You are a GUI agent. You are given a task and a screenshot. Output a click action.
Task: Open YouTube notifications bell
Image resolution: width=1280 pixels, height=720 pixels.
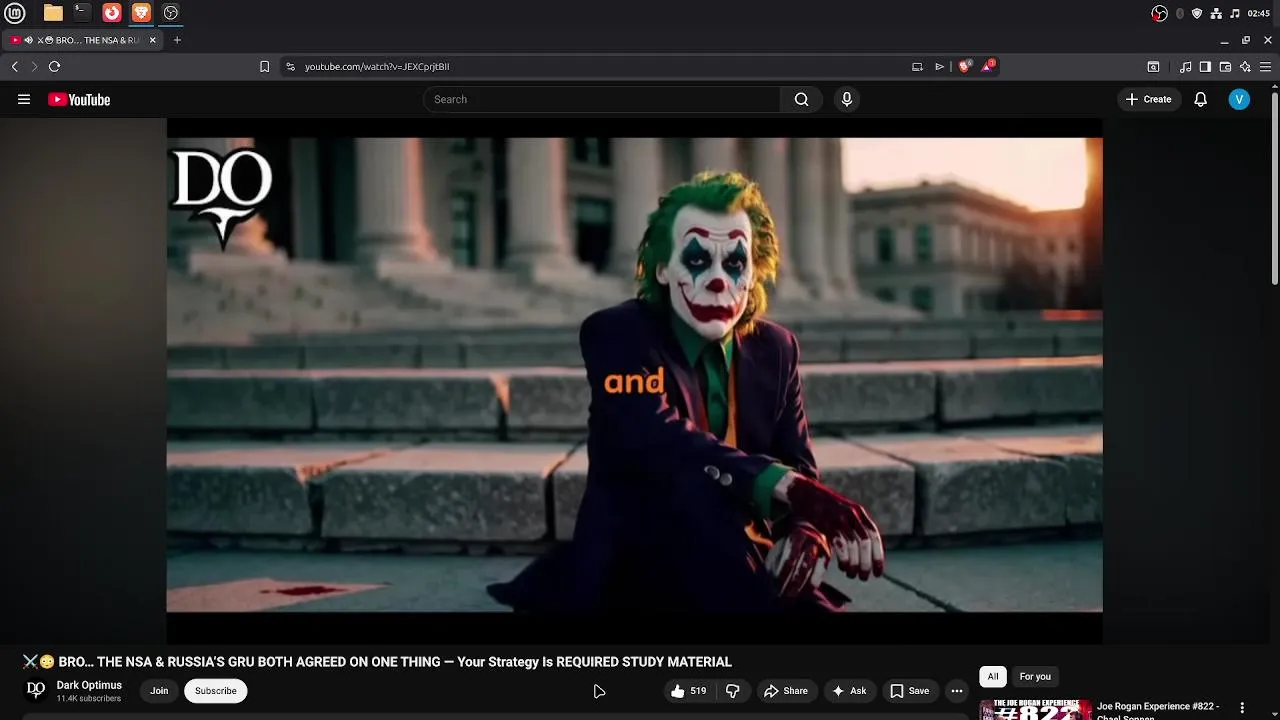(x=1201, y=99)
